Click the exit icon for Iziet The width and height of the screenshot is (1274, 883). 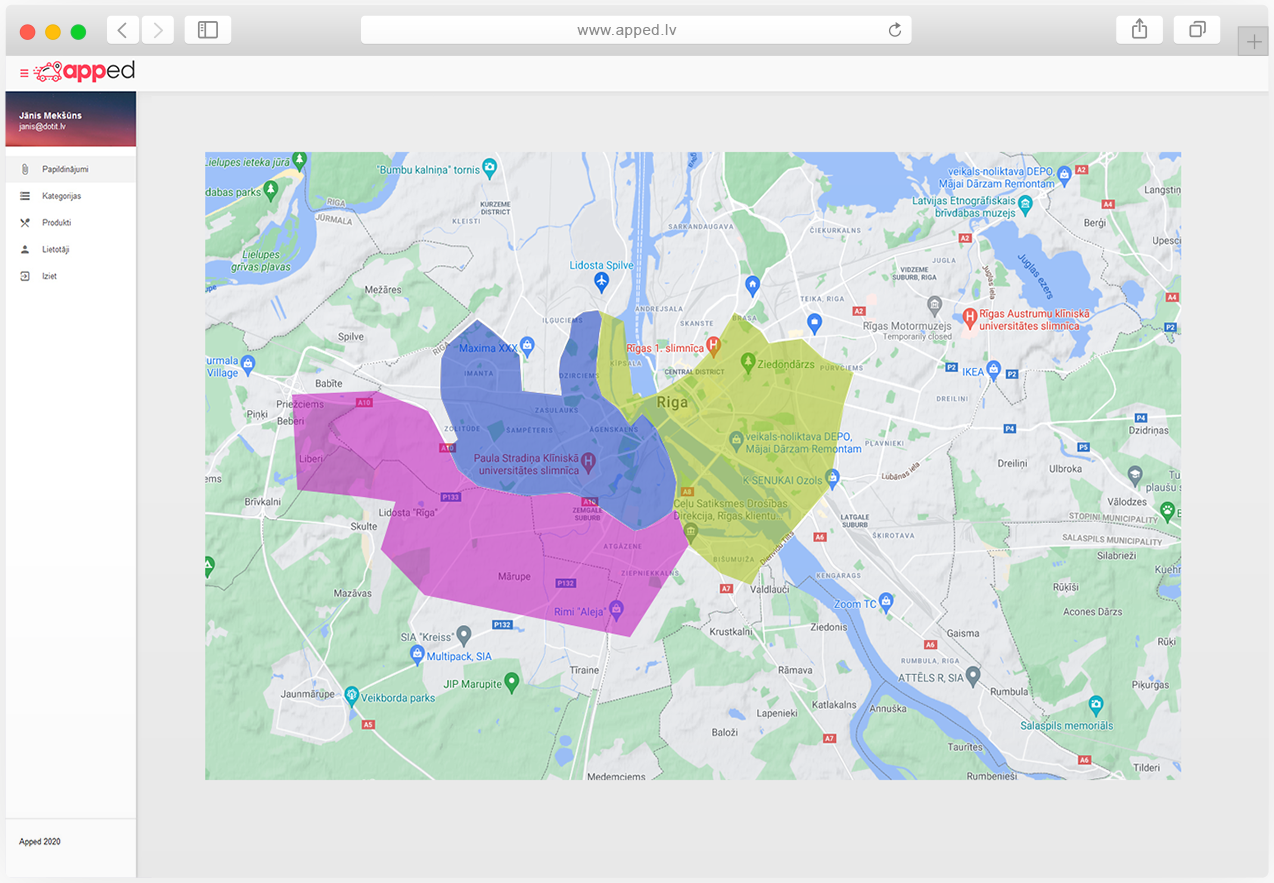(25, 276)
